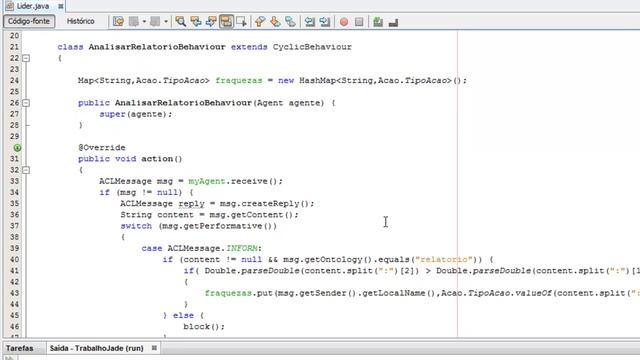Toggle rectangular selection mode
This screenshot has width=640, height=360.
click(x=241, y=22)
